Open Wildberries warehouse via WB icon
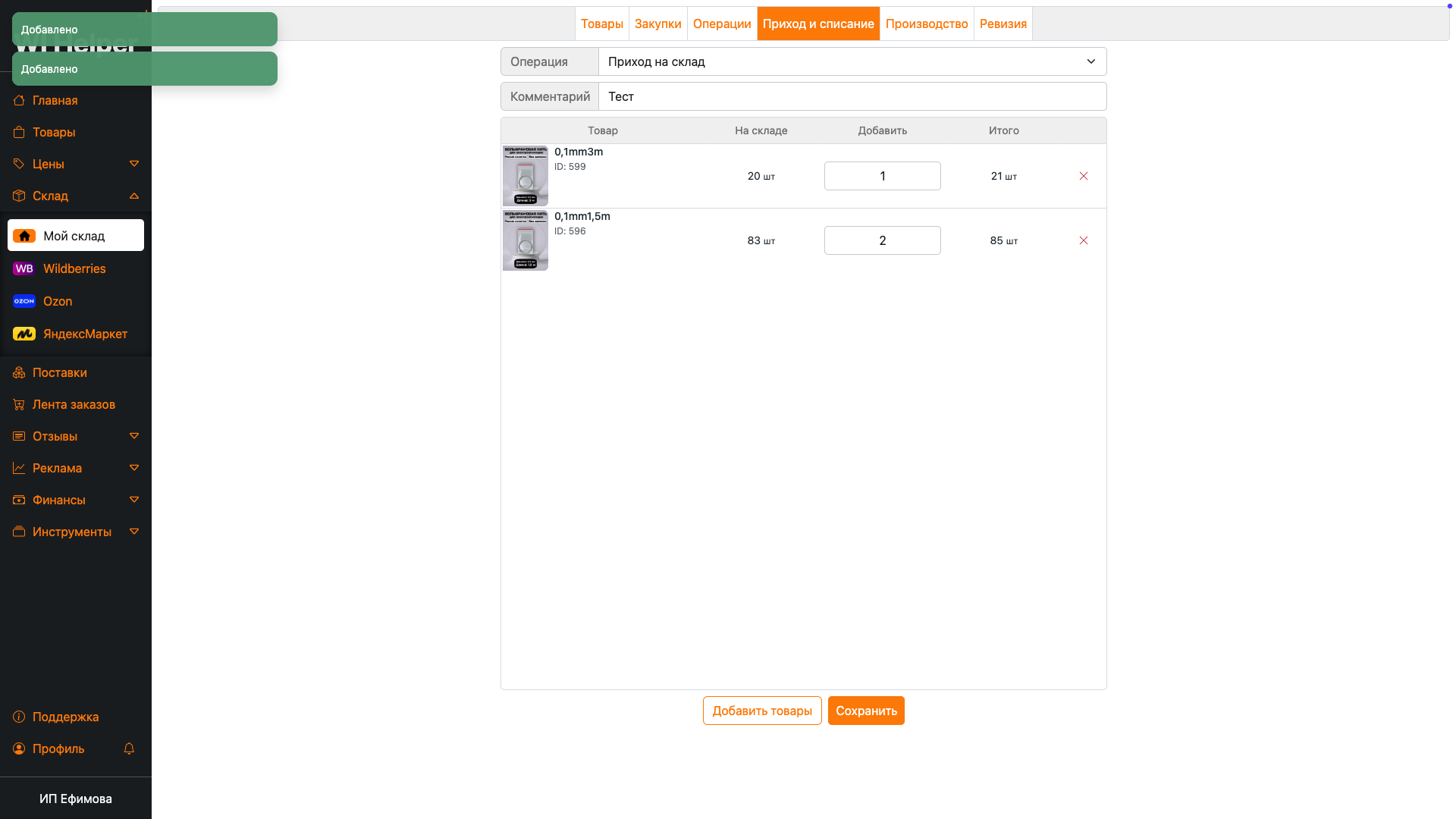This screenshot has height=819, width=1456. tap(24, 268)
